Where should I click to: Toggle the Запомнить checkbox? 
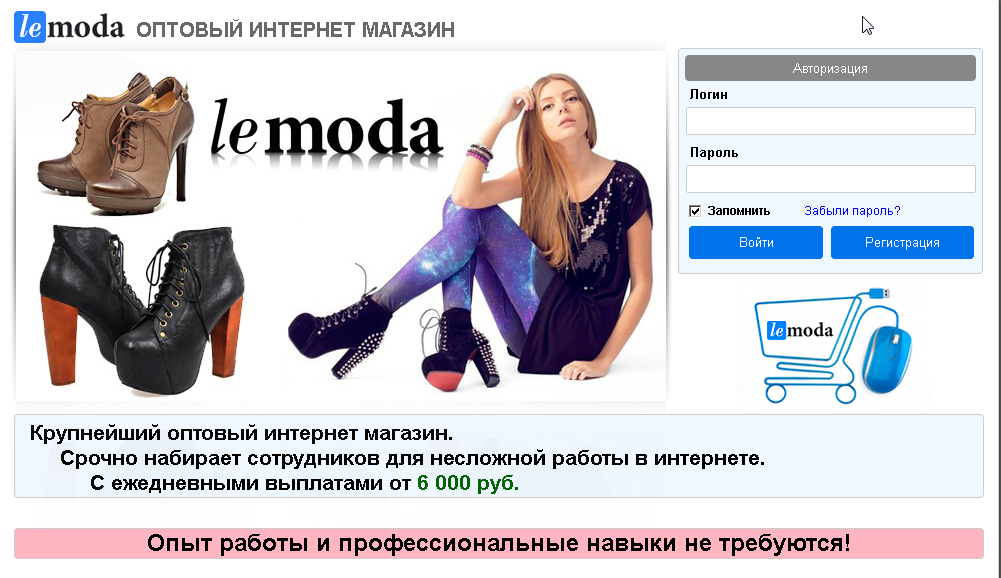click(695, 211)
